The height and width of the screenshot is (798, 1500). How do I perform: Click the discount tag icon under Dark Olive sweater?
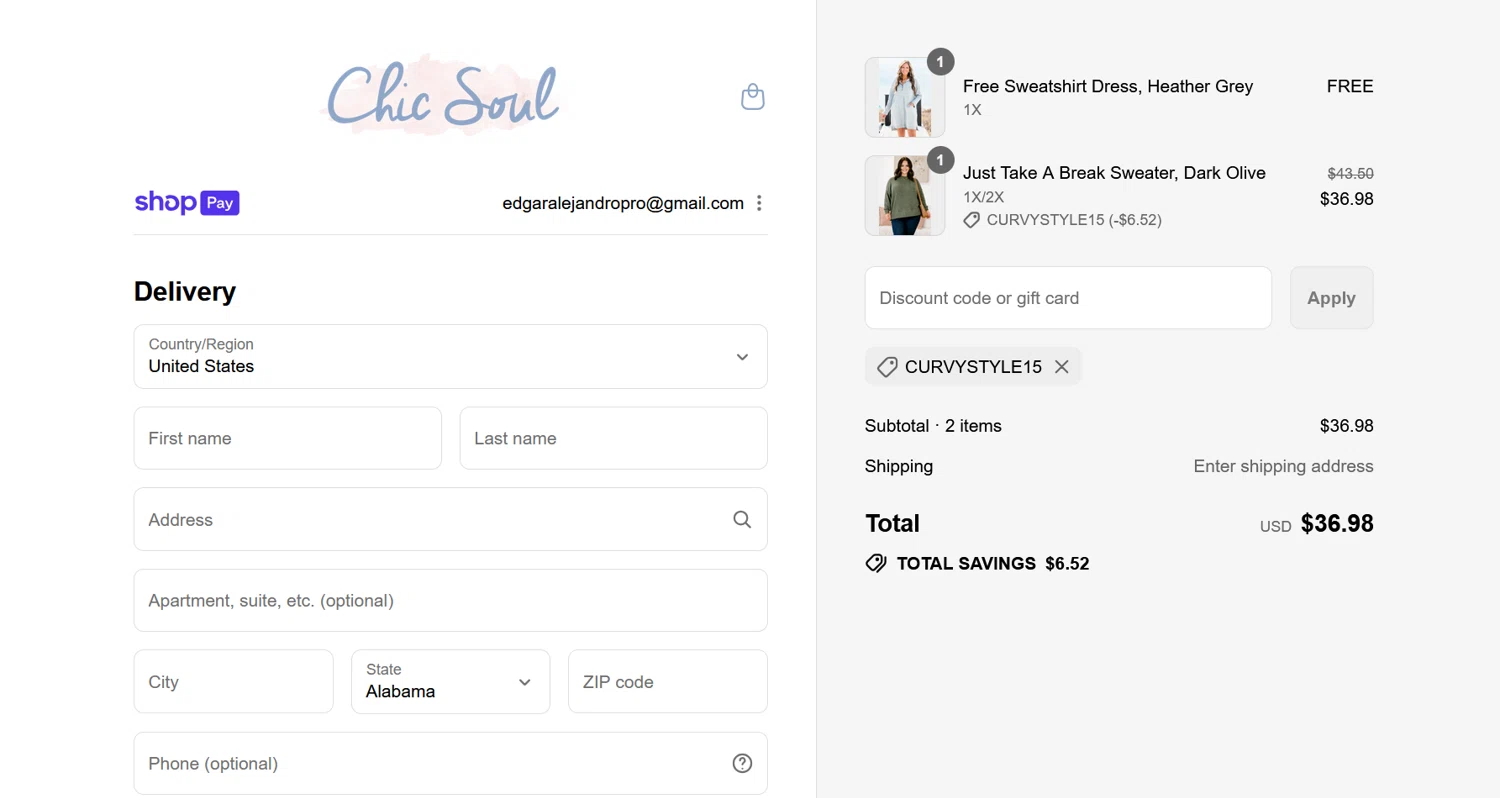point(972,220)
